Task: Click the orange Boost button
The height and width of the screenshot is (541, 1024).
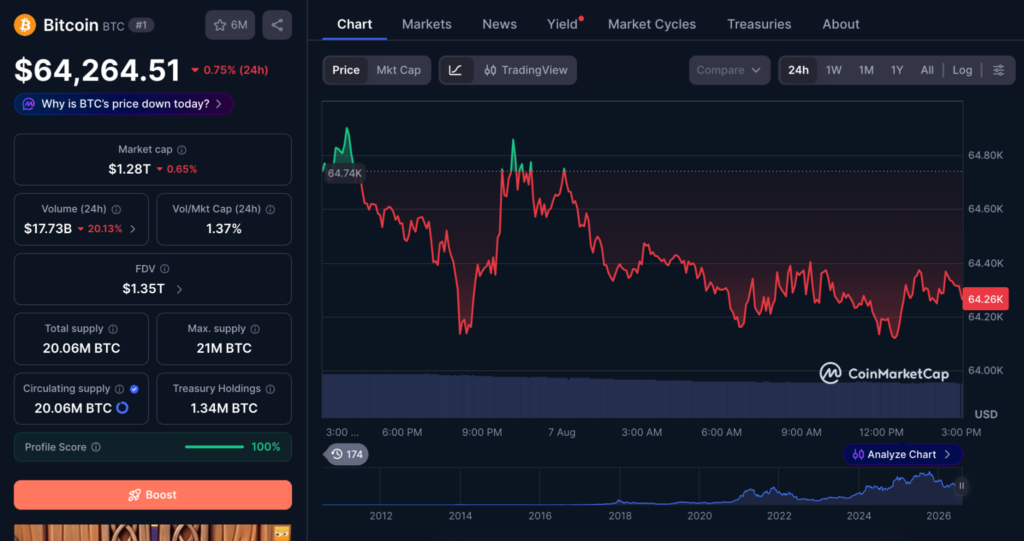Action: click(153, 495)
